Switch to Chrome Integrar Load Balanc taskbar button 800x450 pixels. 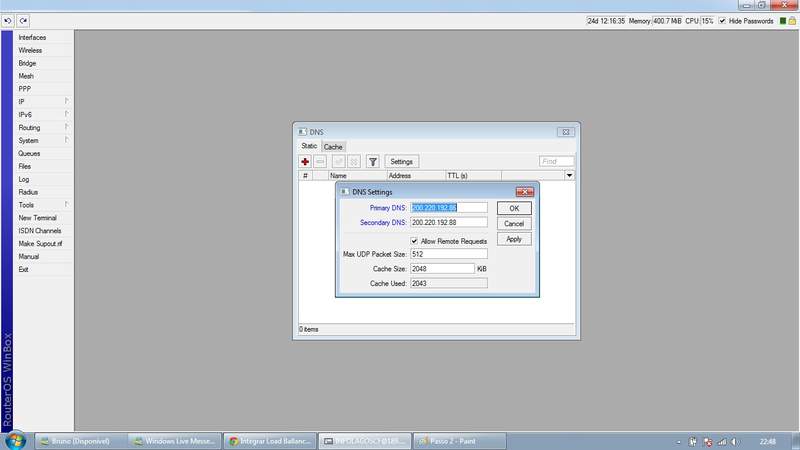(269, 441)
